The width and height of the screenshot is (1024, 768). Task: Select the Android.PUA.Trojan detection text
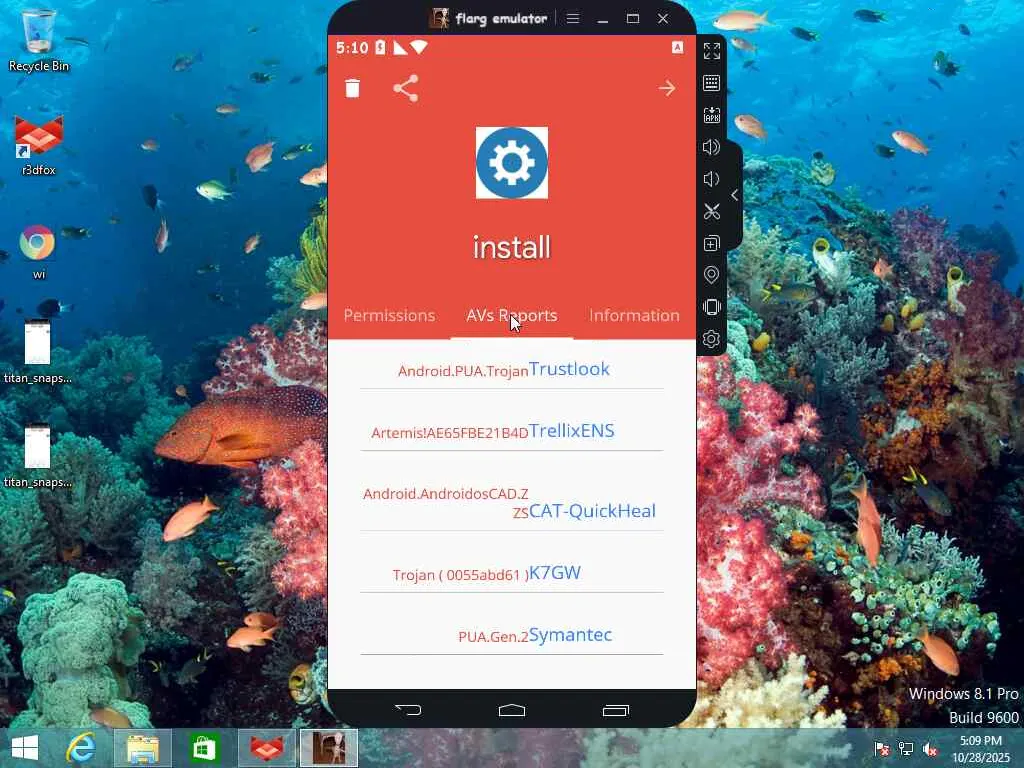[x=463, y=371]
